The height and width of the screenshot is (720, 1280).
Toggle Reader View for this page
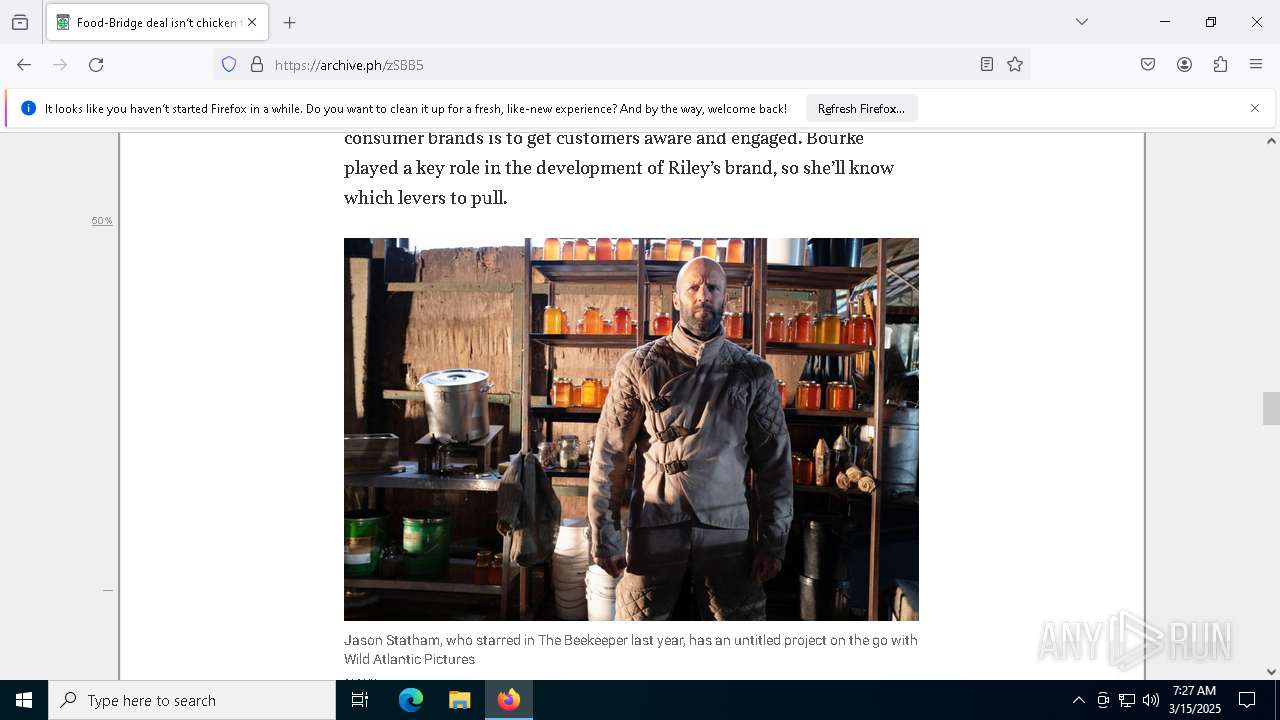coord(987,64)
